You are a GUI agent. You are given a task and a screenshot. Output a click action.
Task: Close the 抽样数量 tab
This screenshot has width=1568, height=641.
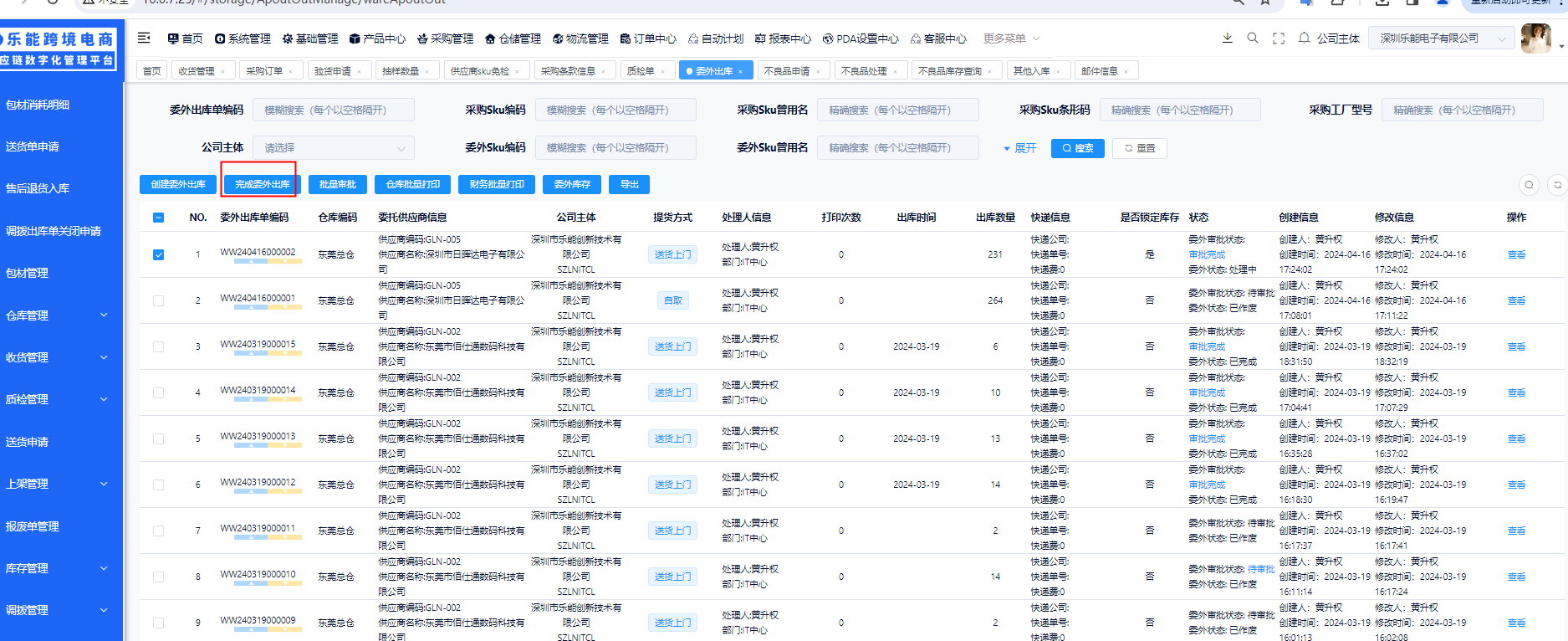coord(426,71)
